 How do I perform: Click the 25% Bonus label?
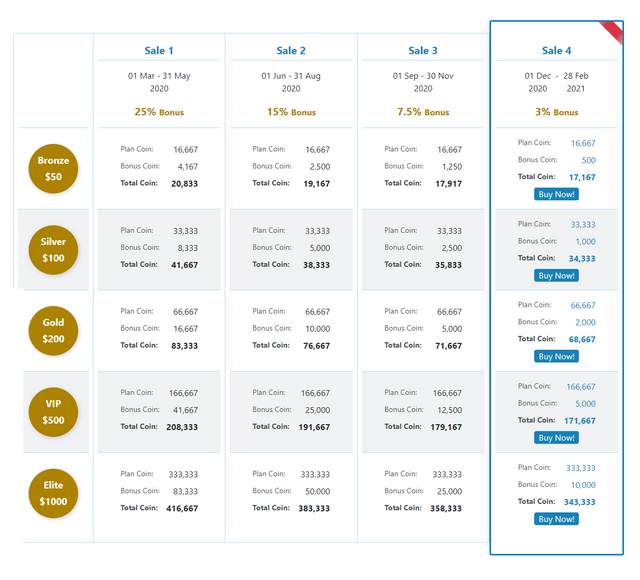[159, 112]
